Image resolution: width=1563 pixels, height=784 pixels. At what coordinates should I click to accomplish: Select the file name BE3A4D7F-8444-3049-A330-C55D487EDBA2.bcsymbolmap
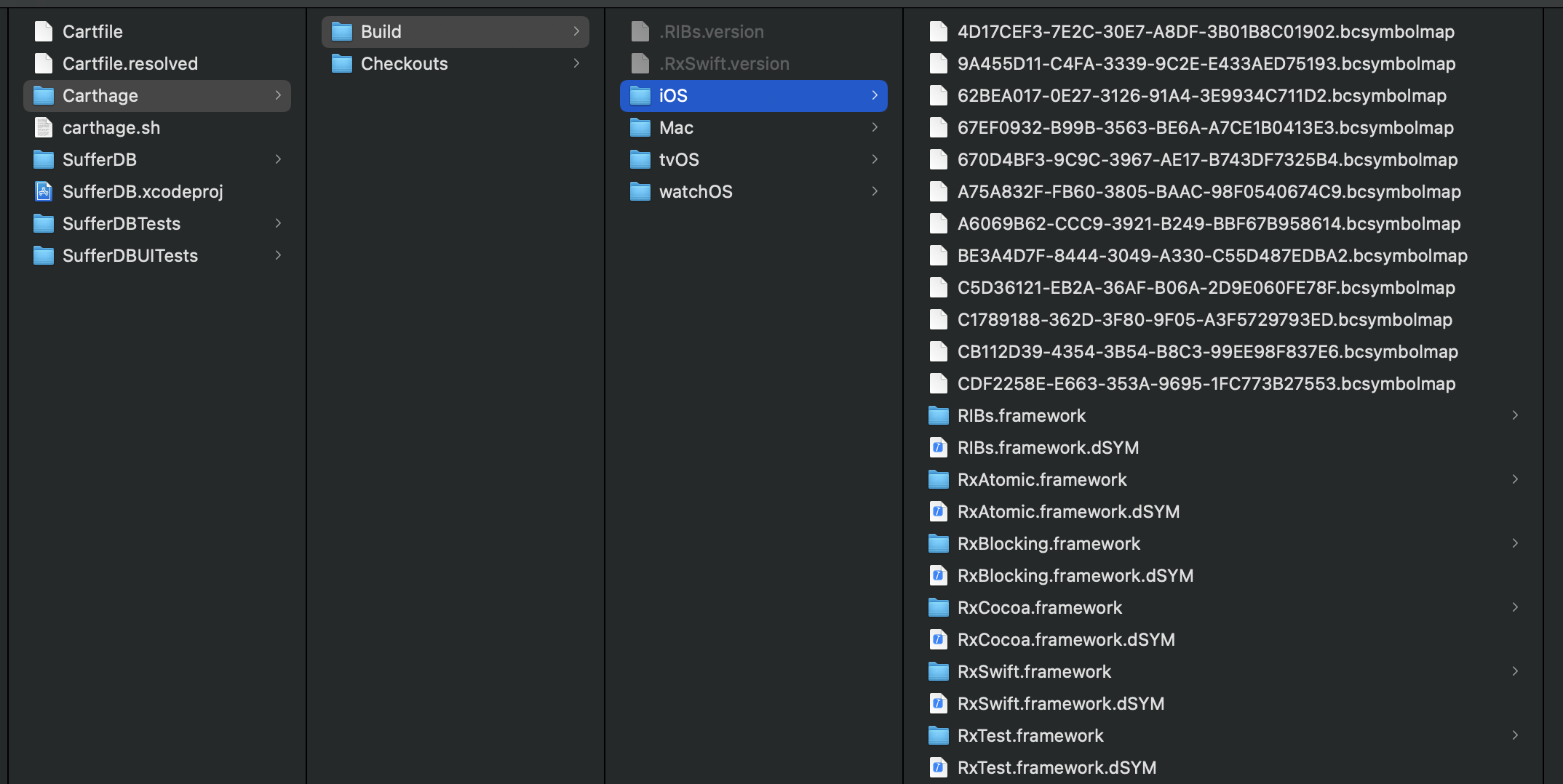[x=1212, y=256]
